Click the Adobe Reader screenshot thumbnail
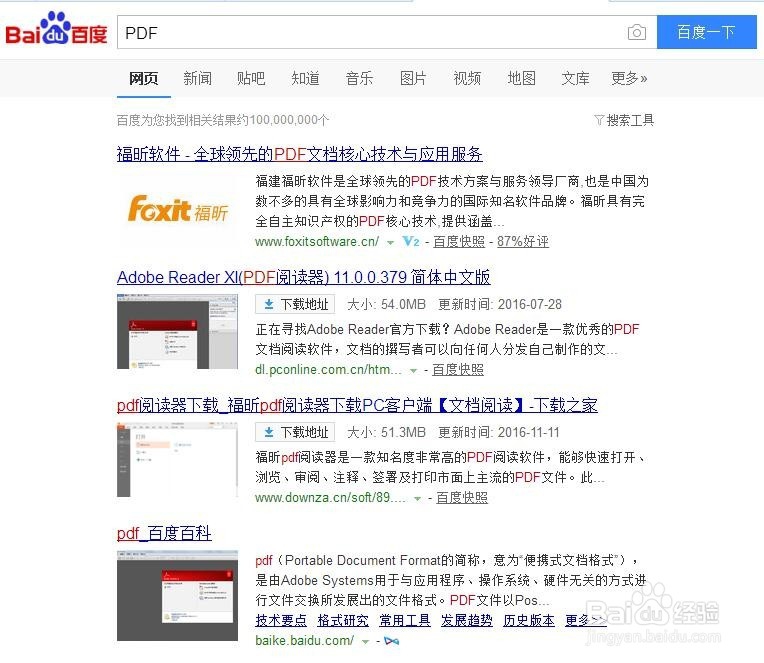 coord(177,331)
